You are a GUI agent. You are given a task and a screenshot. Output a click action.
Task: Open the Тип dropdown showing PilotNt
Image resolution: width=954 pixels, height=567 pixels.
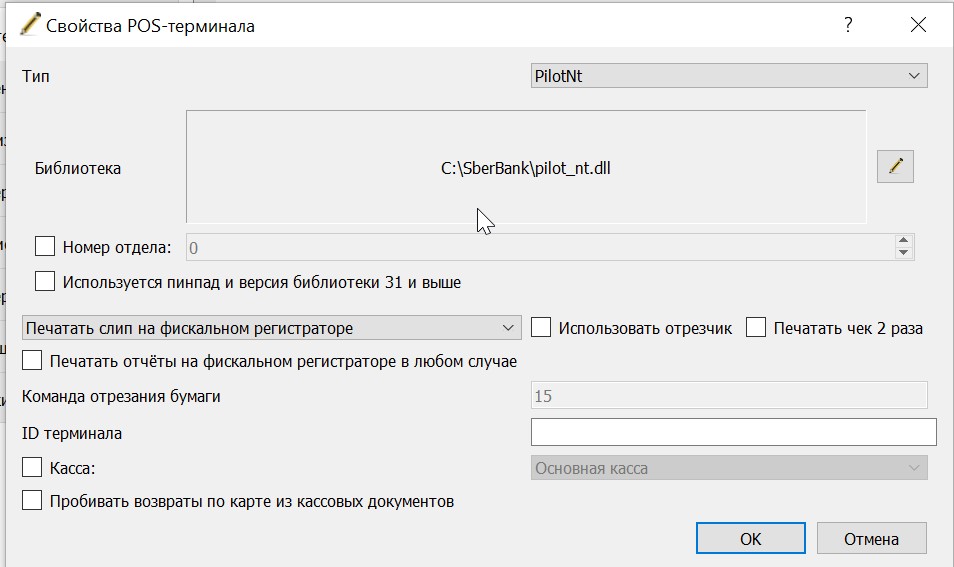[x=729, y=76]
